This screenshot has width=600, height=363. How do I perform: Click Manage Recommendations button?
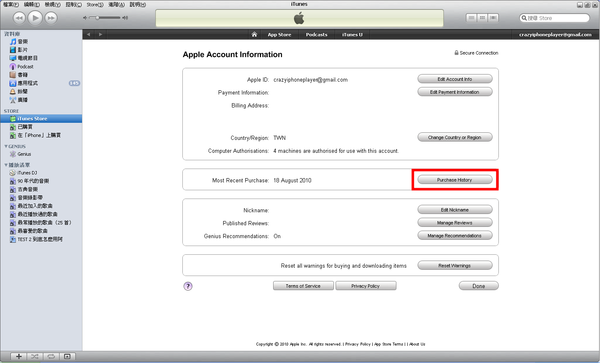(x=455, y=236)
